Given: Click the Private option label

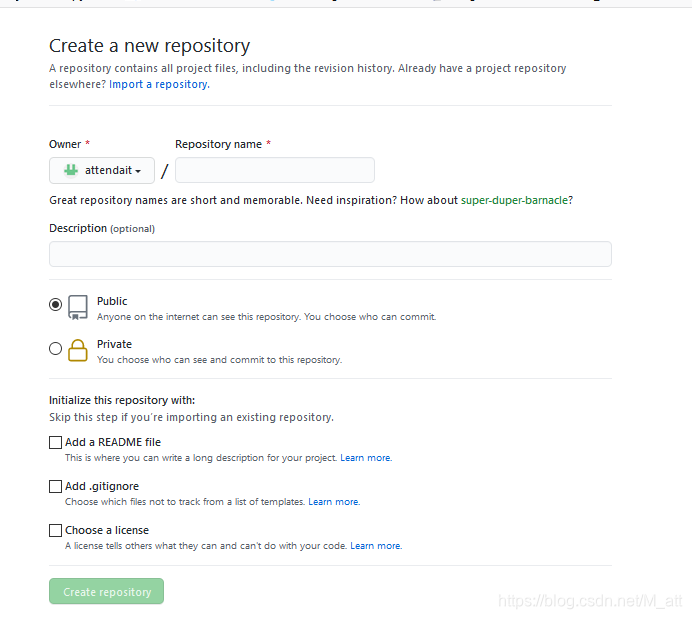Looking at the screenshot, I should pos(114,344).
